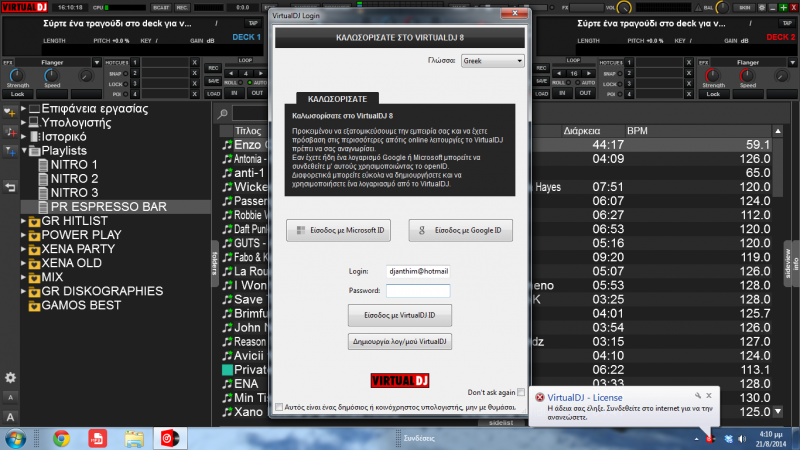
Task: Click the Password input field
Action: tap(418, 291)
